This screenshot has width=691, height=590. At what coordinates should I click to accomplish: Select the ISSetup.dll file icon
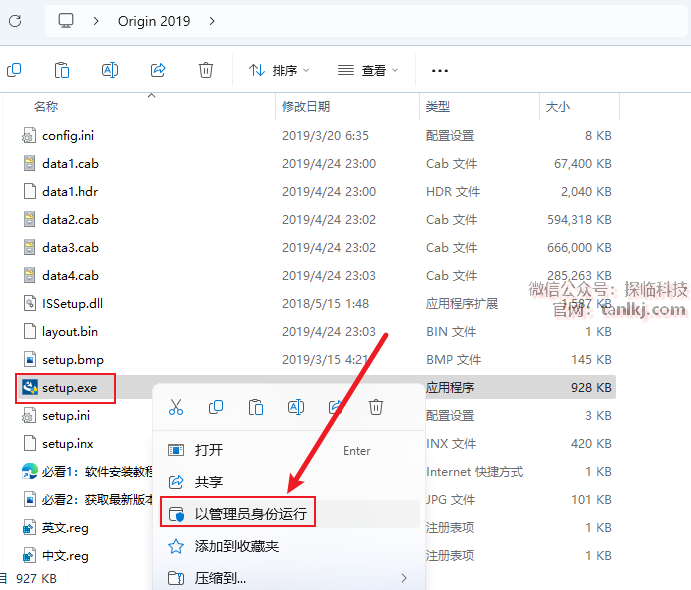point(29,304)
